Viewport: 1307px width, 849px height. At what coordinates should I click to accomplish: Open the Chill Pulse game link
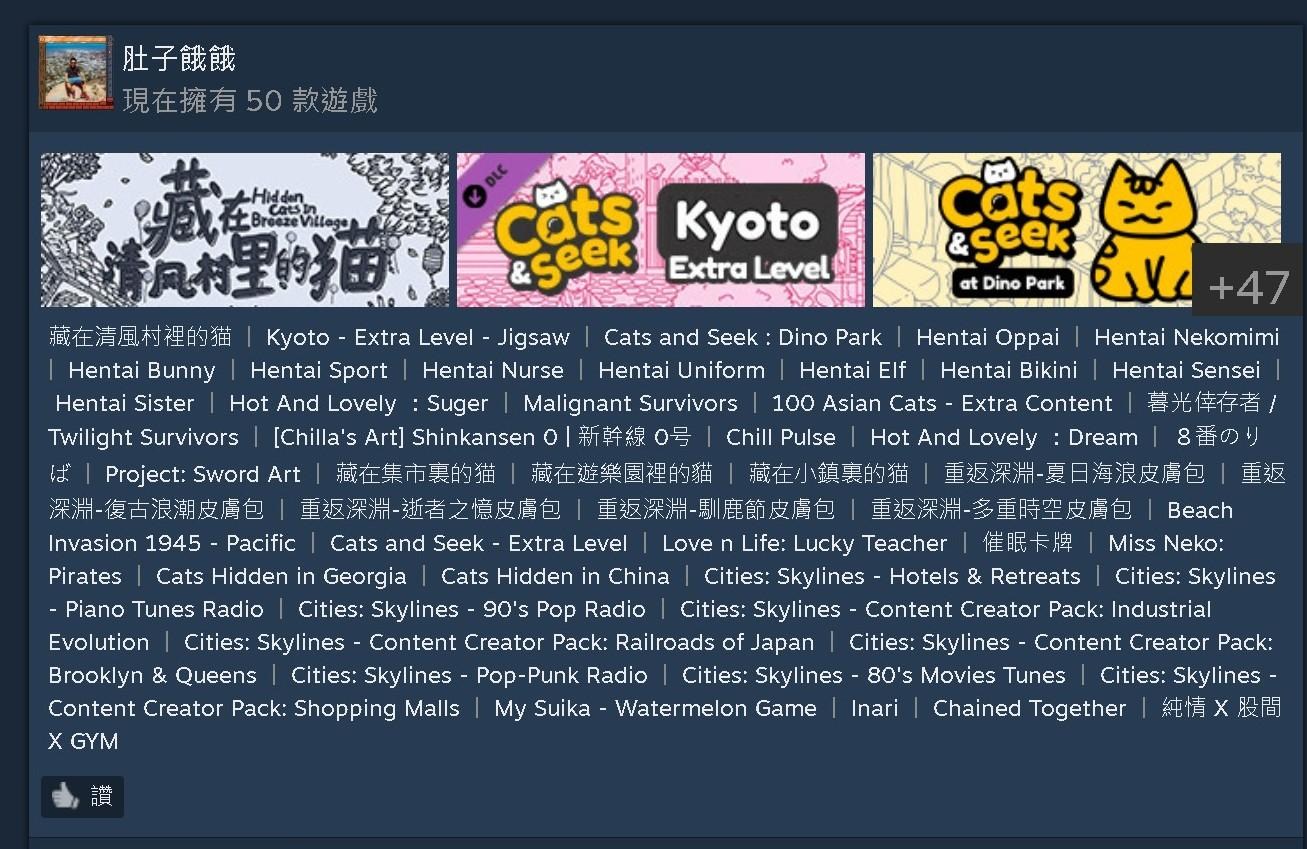tap(780, 437)
